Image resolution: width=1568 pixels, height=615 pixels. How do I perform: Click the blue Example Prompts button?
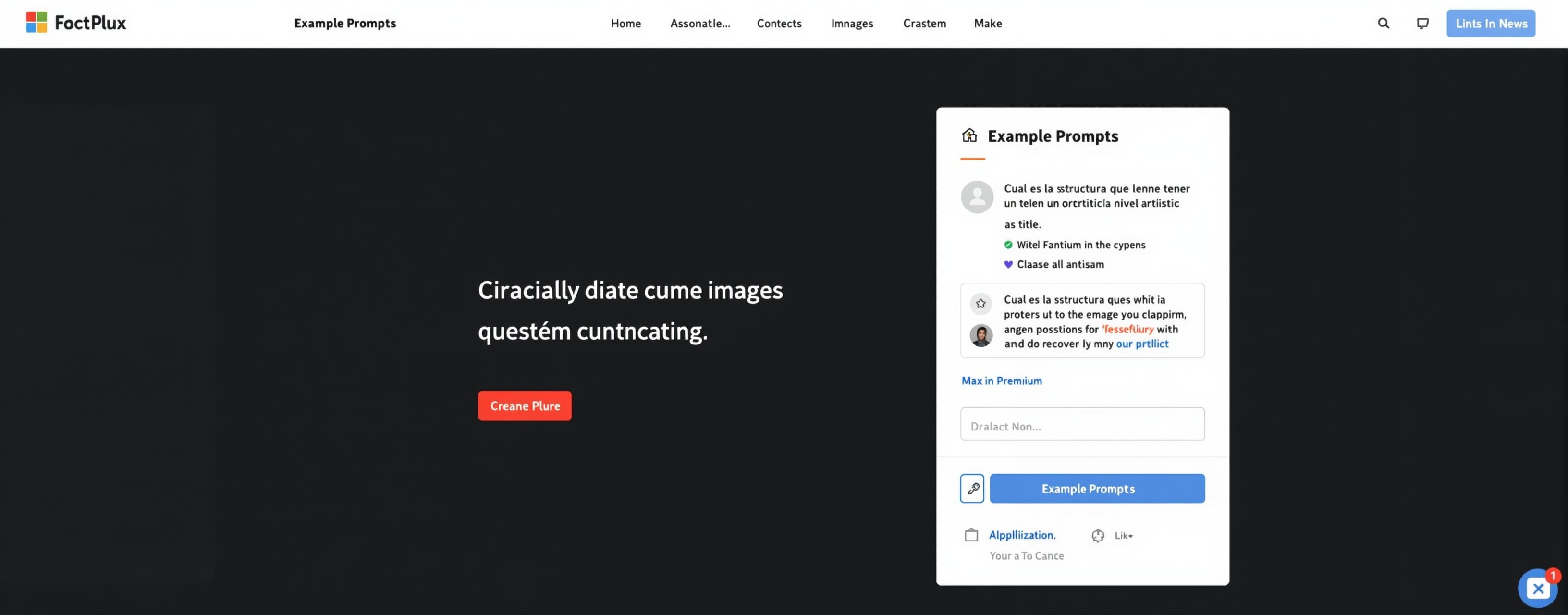coord(1097,488)
